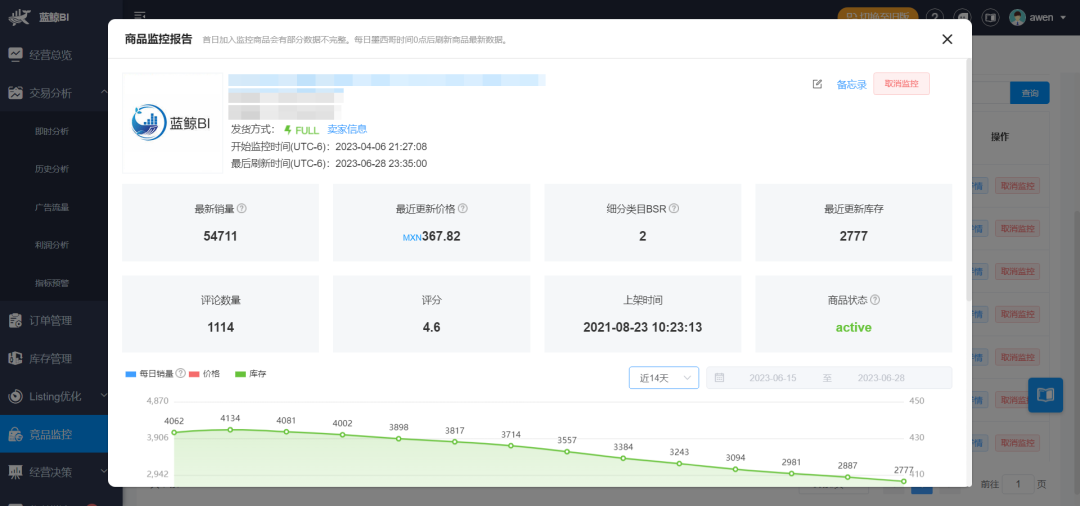Click the help question icon in top bar
Screen dimensions: 1080x506
[935, 17]
